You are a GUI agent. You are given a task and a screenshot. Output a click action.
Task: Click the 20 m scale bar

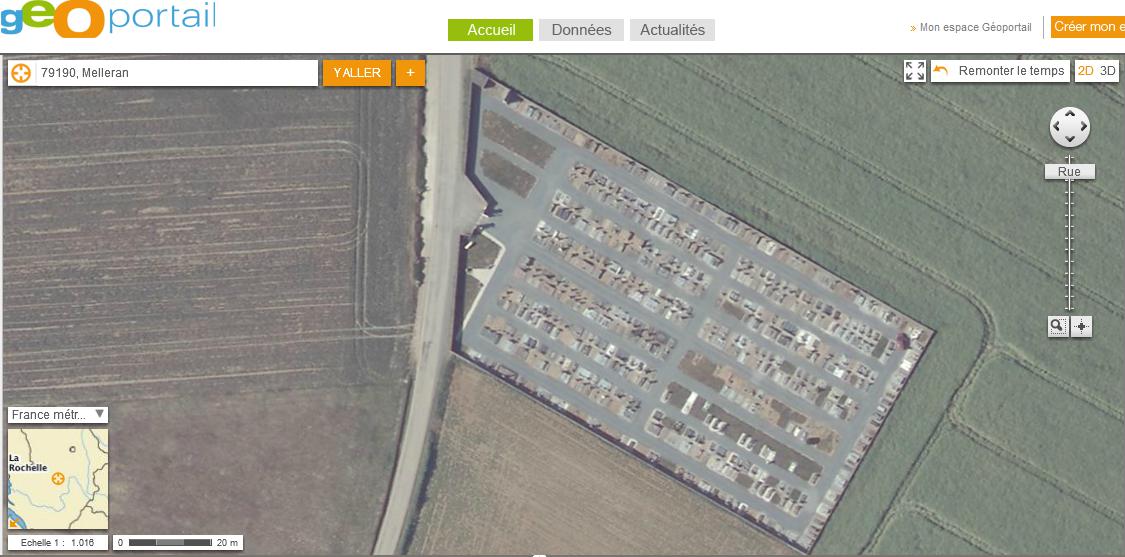pos(178,543)
